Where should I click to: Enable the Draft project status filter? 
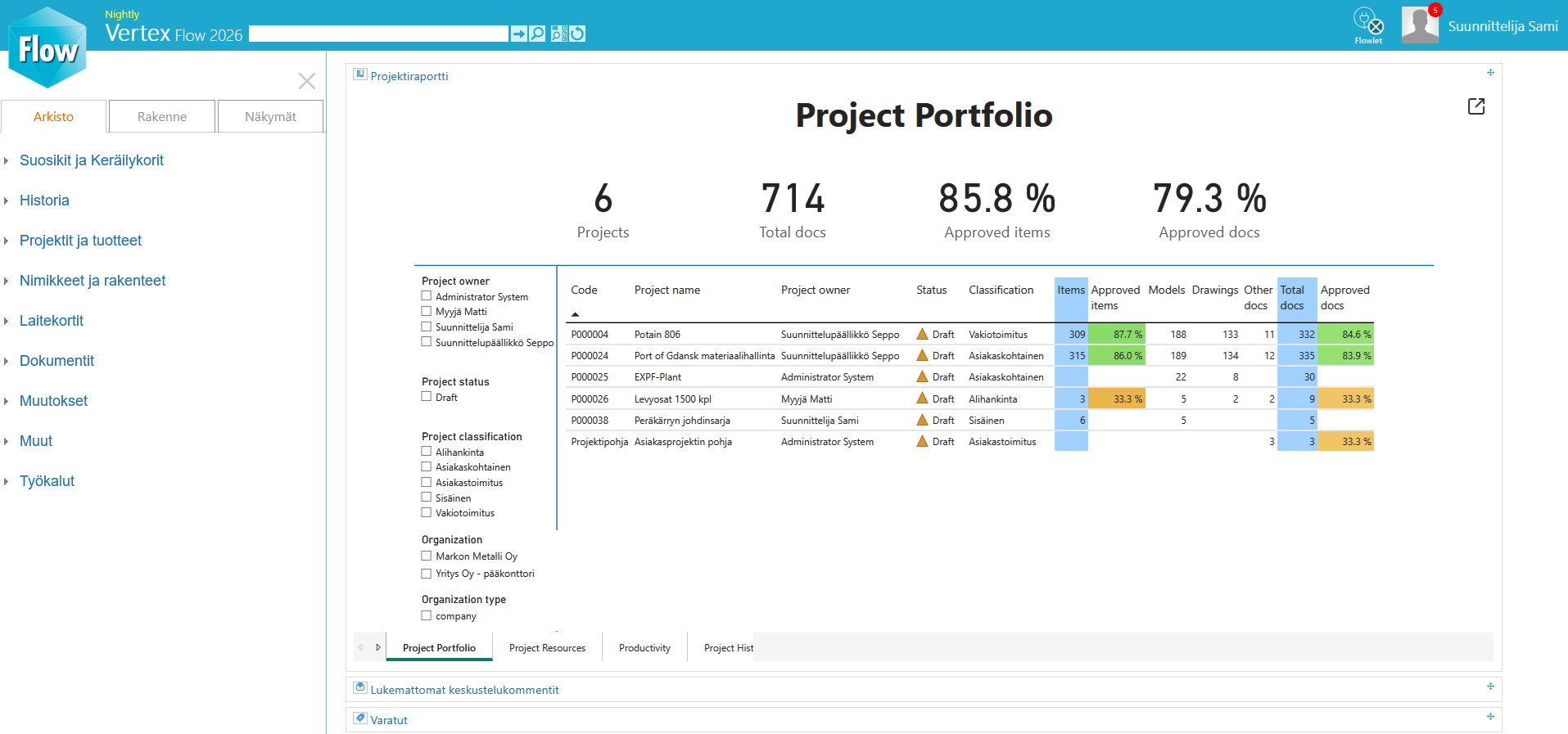[x=427, y=397]
